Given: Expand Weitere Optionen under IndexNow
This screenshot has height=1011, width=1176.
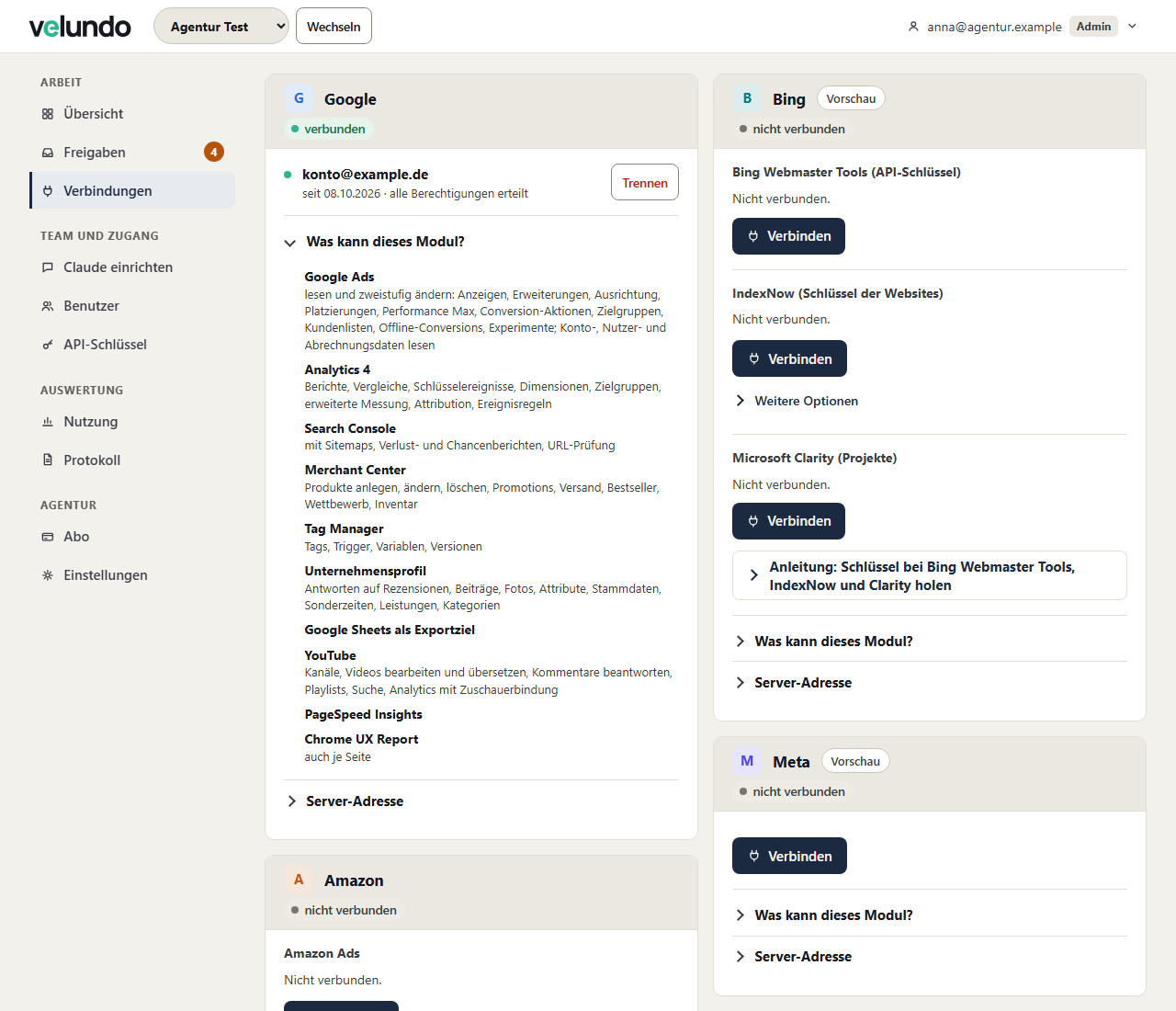Looking at the screenshot, I should tap(797, 401).
